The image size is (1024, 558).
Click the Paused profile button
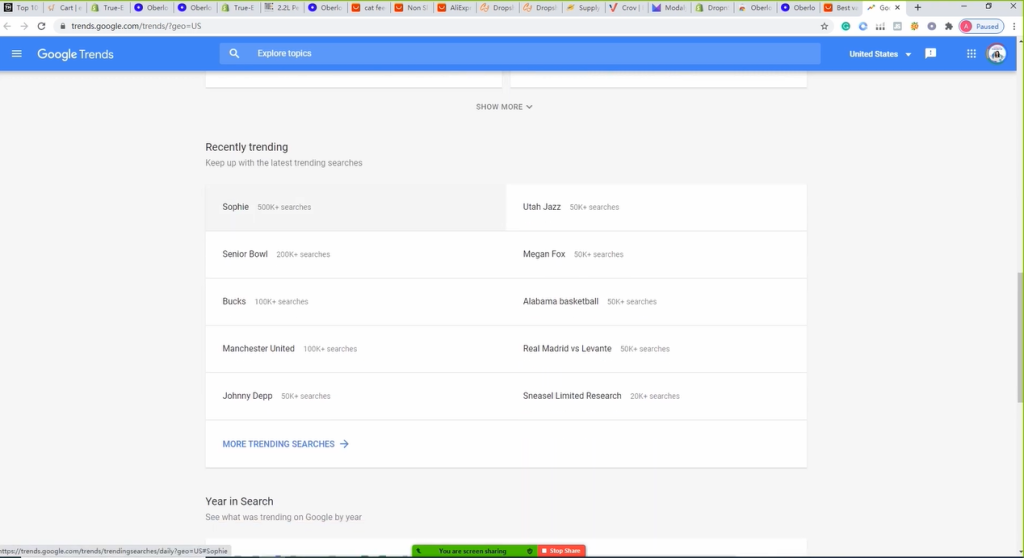981,26
